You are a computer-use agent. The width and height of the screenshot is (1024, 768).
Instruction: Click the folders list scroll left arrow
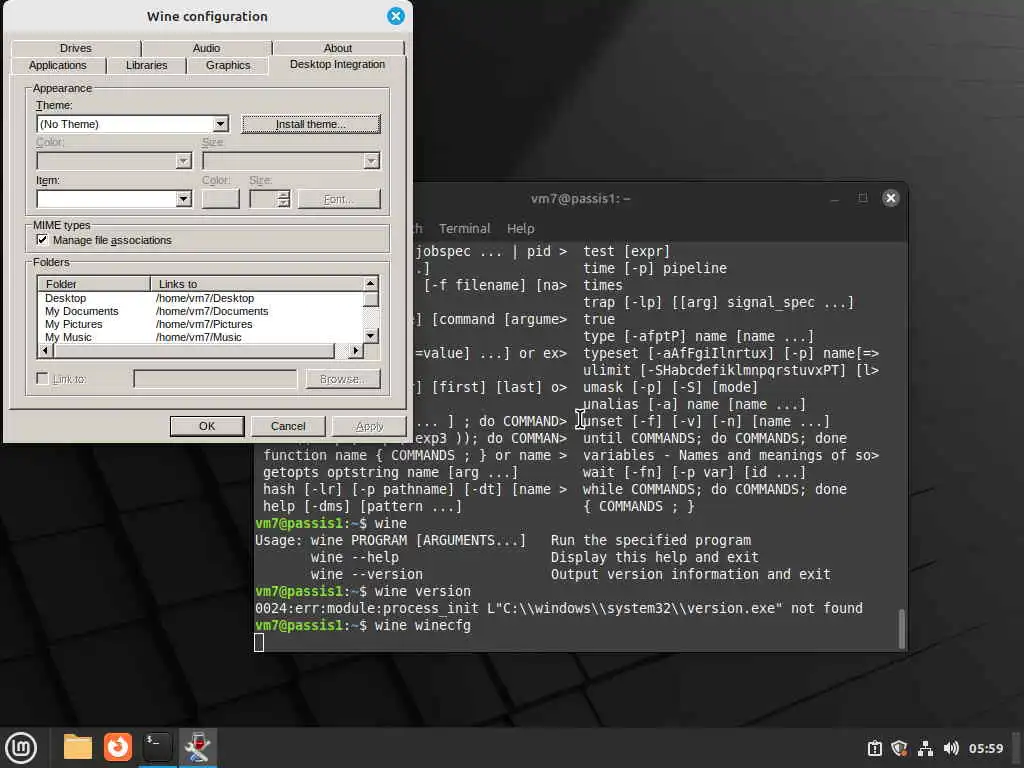45,351
